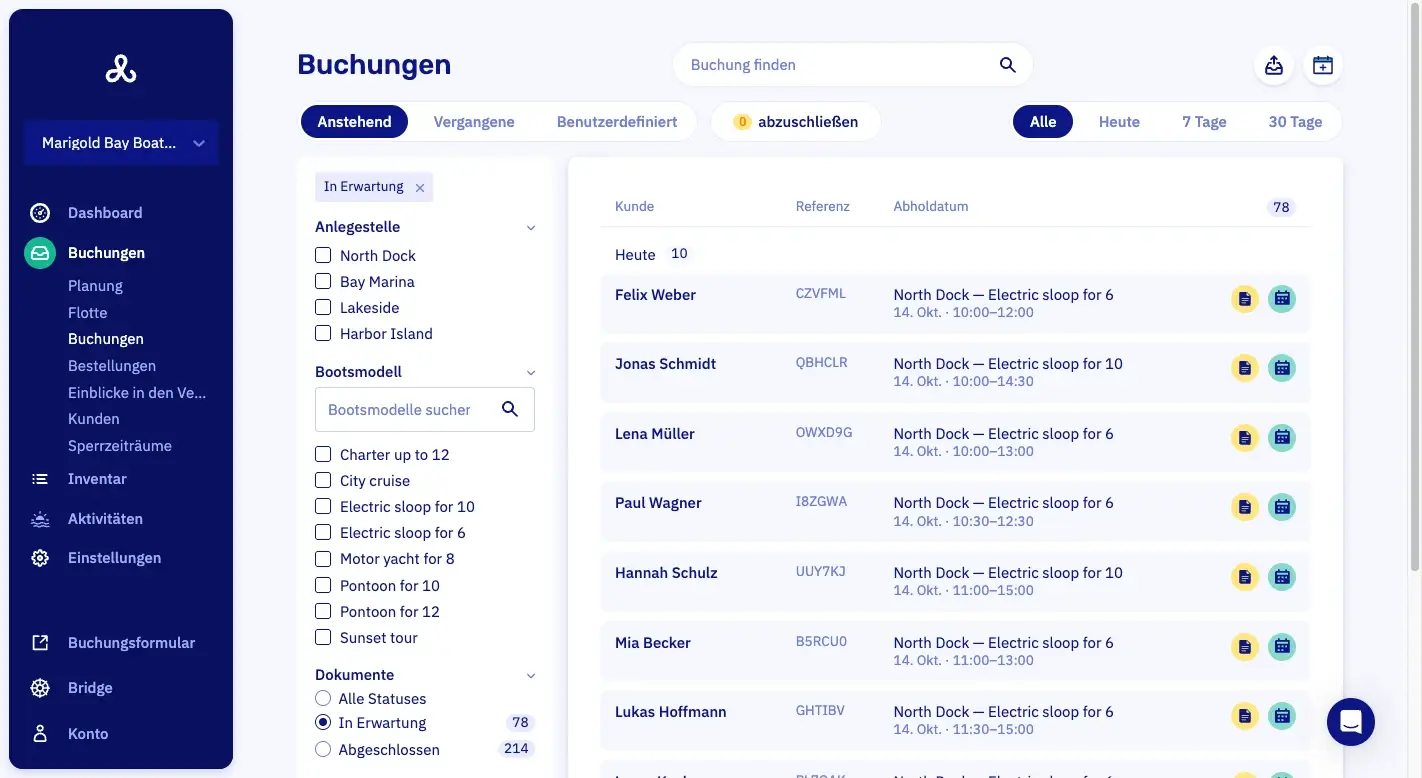Remove the In Erwartung filter chip
The height and width of the screenshot is (778, 1422).
420,188
